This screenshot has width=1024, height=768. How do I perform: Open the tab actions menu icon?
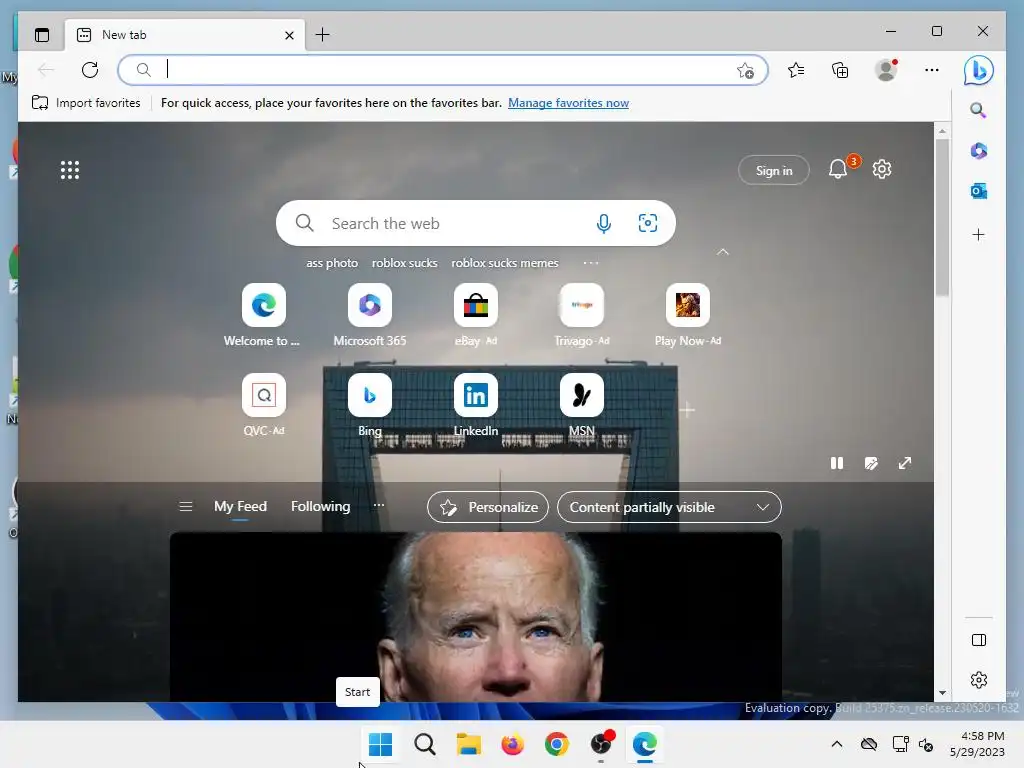click(x=42, y=35)
